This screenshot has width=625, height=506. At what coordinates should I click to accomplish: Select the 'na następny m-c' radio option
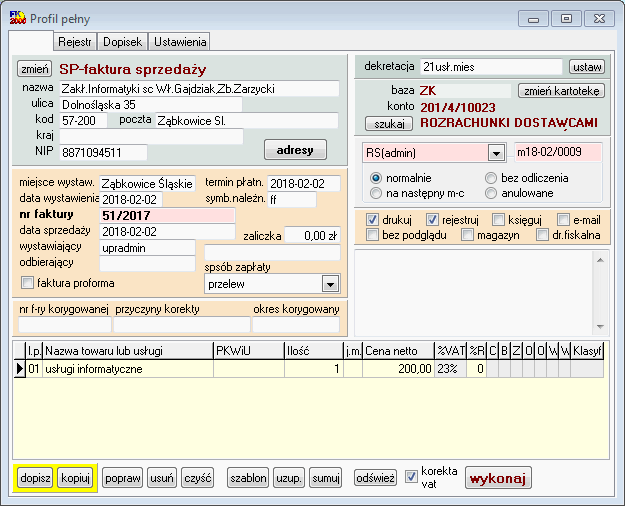[376, 193]
